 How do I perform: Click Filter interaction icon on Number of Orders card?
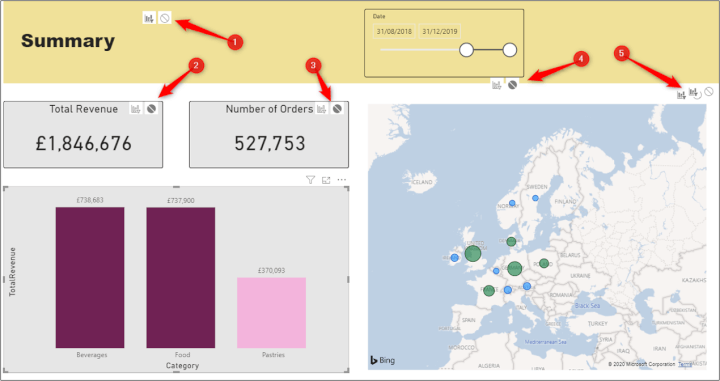pyautogui.click(x=322, y=109)
